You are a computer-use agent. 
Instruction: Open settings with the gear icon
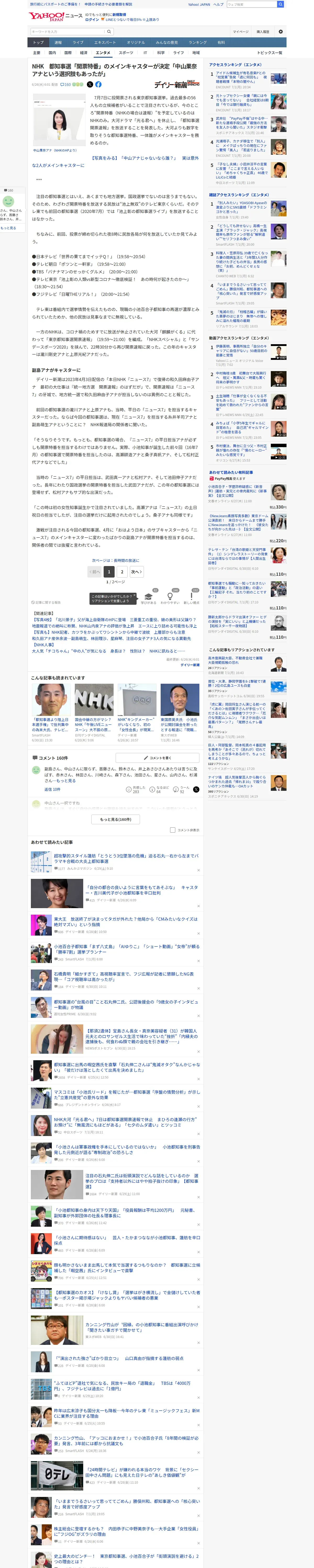pos(281,32)
